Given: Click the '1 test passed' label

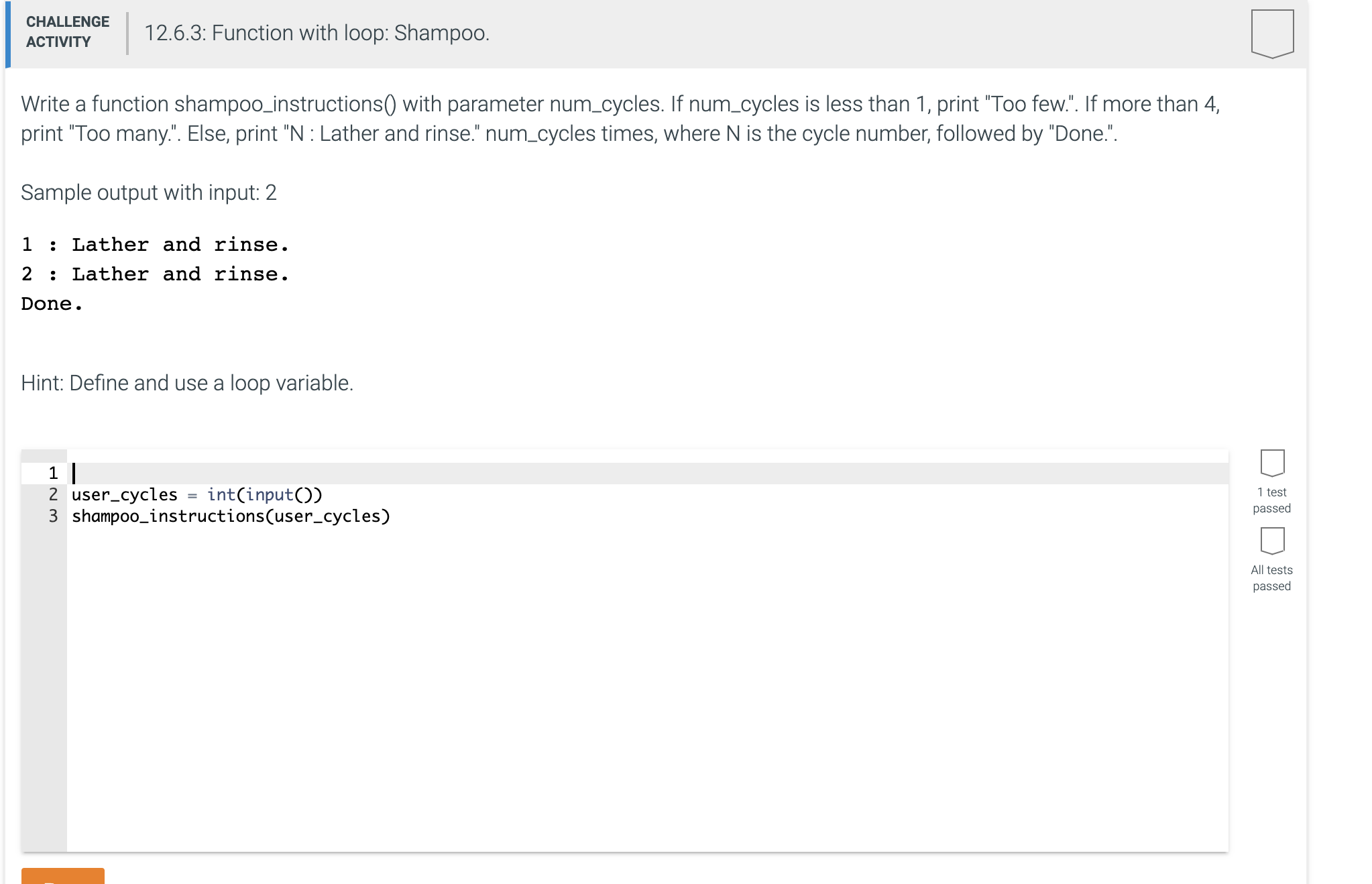Looking at the screenshot, I should (x=1272, y=500).
